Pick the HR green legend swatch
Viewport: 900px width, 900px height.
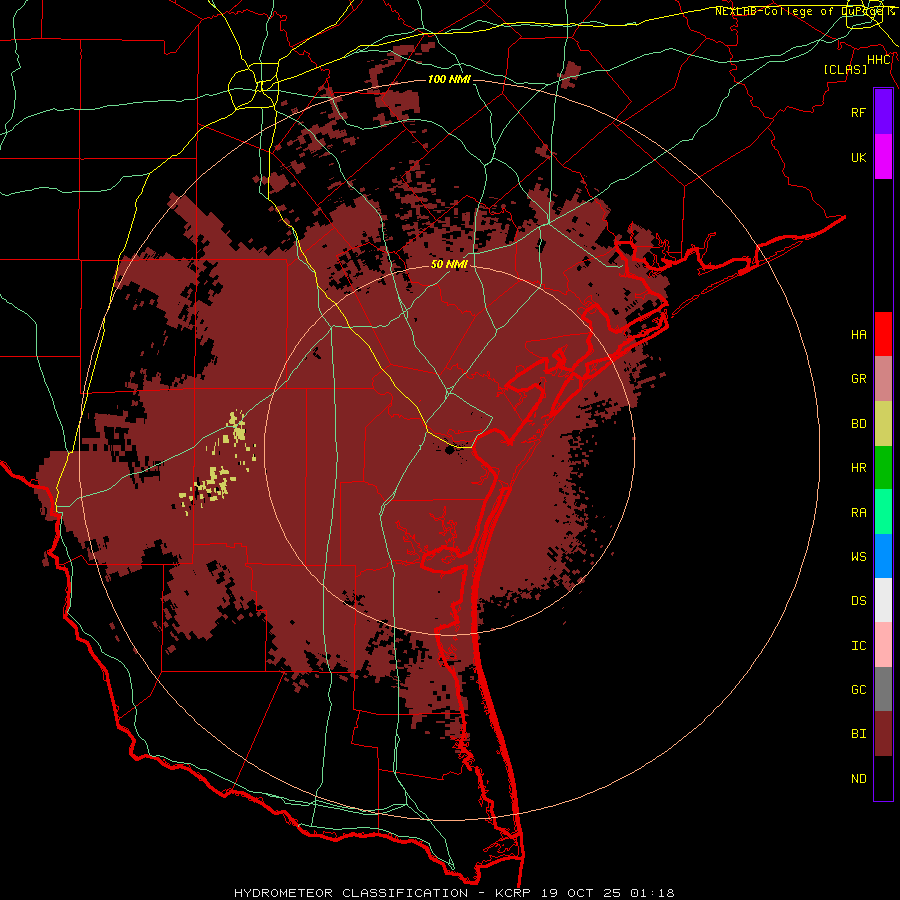[883, 468]
